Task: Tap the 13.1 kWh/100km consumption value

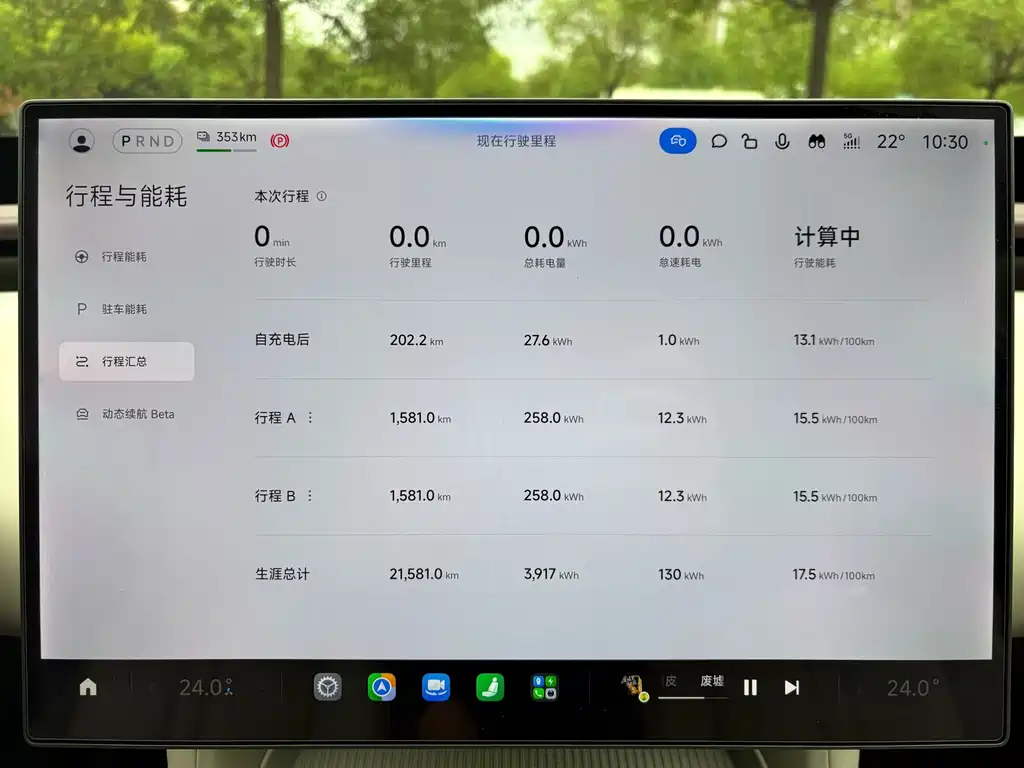Action: [x=834, y=340]
